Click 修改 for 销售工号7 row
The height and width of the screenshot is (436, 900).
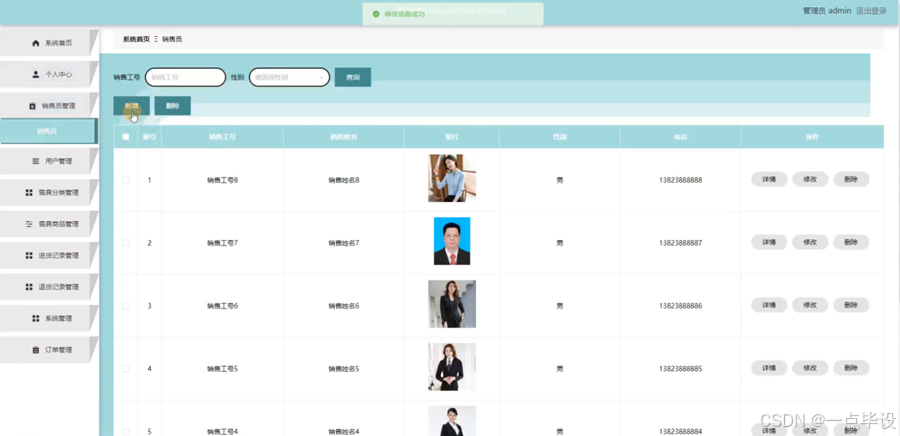(x=810, y=242)
